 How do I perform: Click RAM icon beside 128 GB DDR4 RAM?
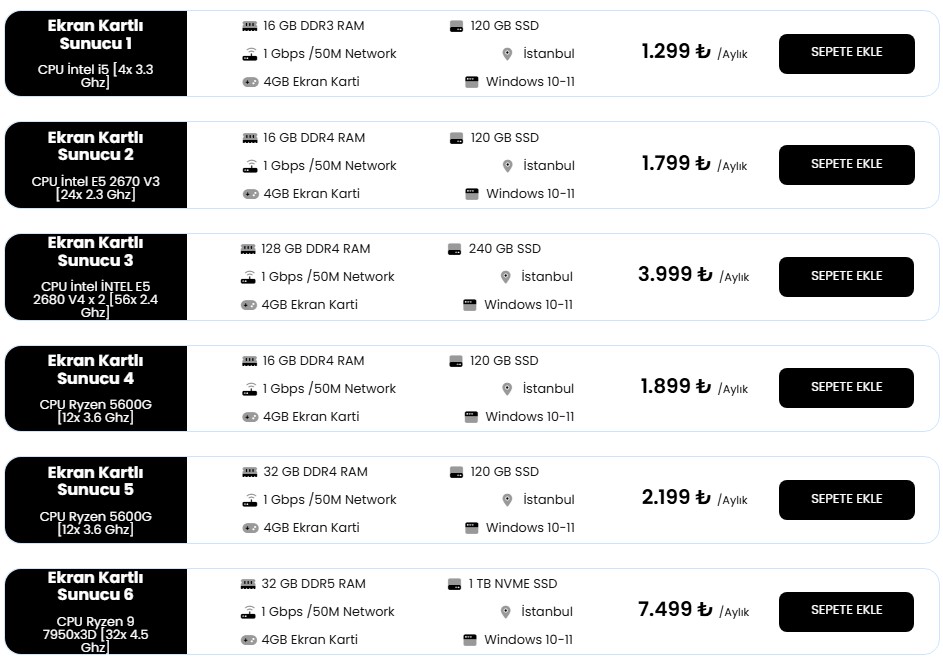click(x=248, y=249)
